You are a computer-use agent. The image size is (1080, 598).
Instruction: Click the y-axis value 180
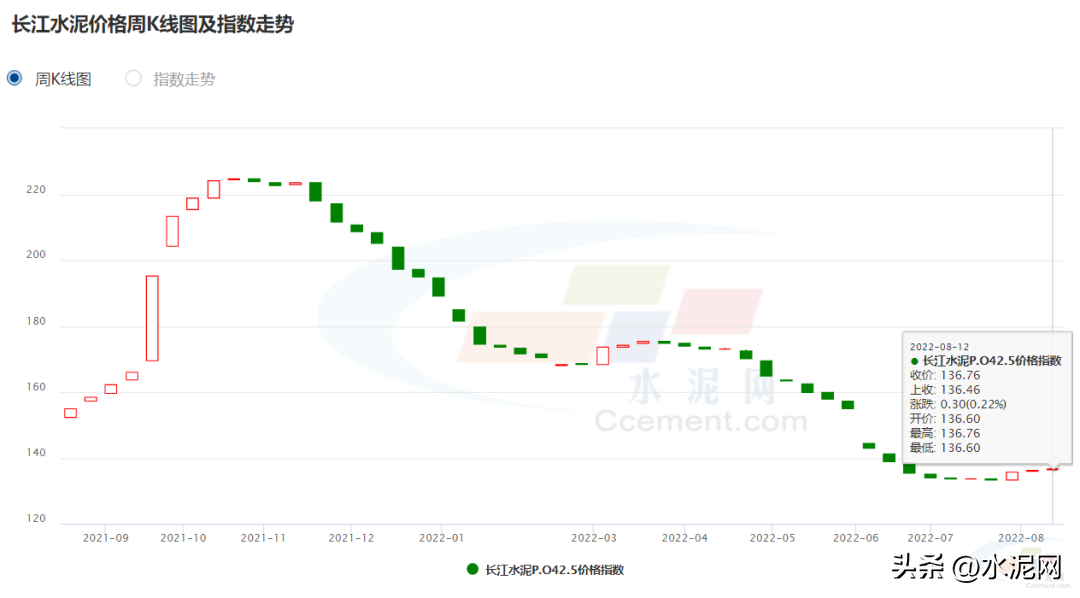(36, 321)
